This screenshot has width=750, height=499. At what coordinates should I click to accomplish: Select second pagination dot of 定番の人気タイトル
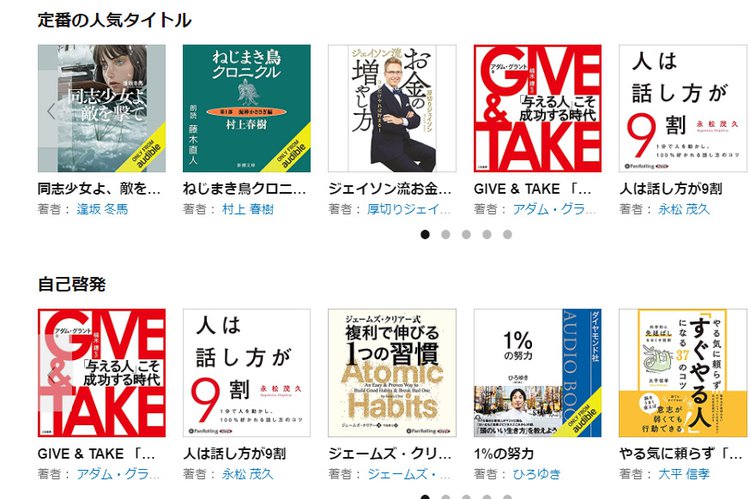pos(445,234)
